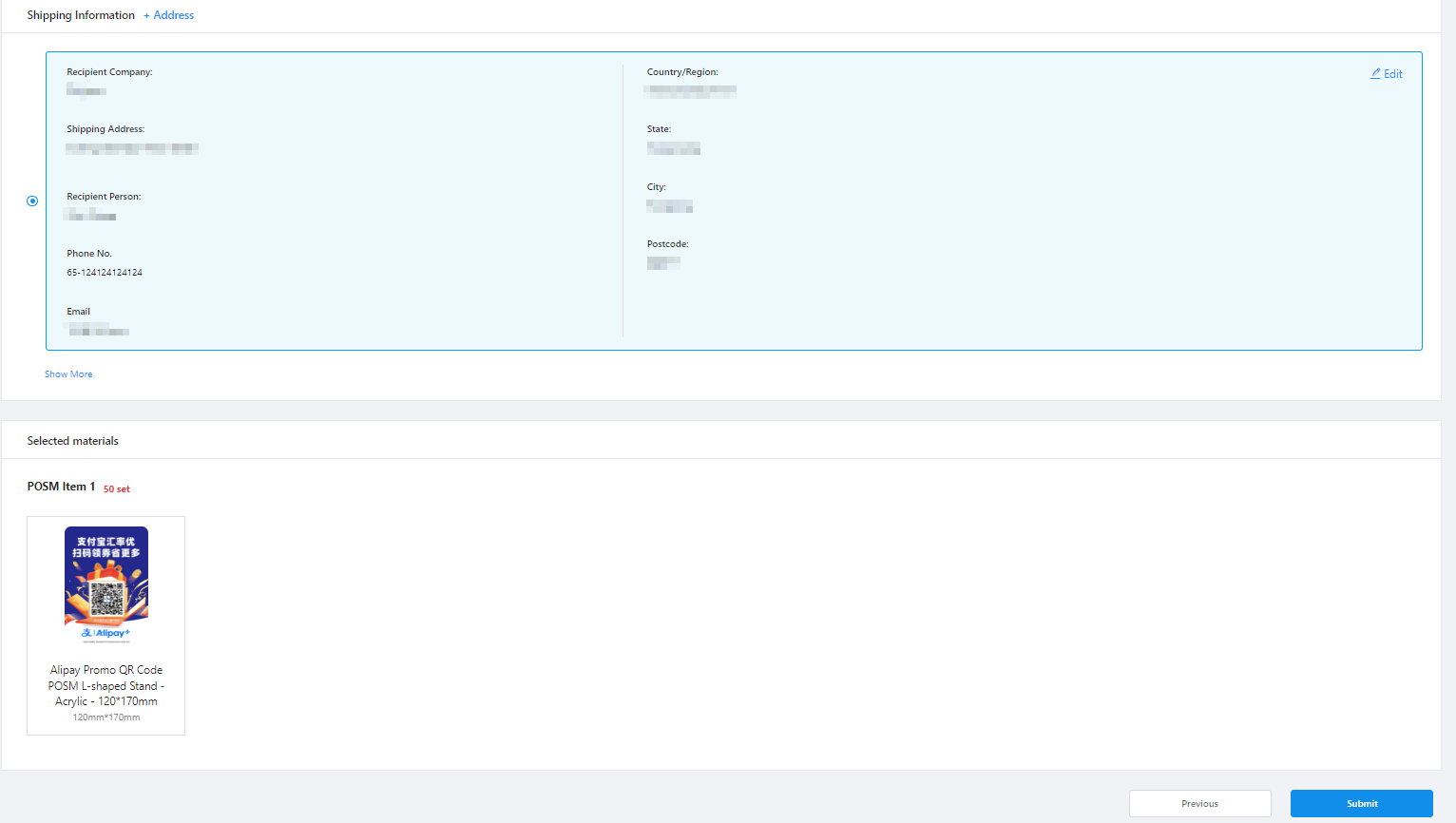Click the Alipay+ logo on the product image
This screenshot has height=823, width=1456.
(x=105, y=633)
